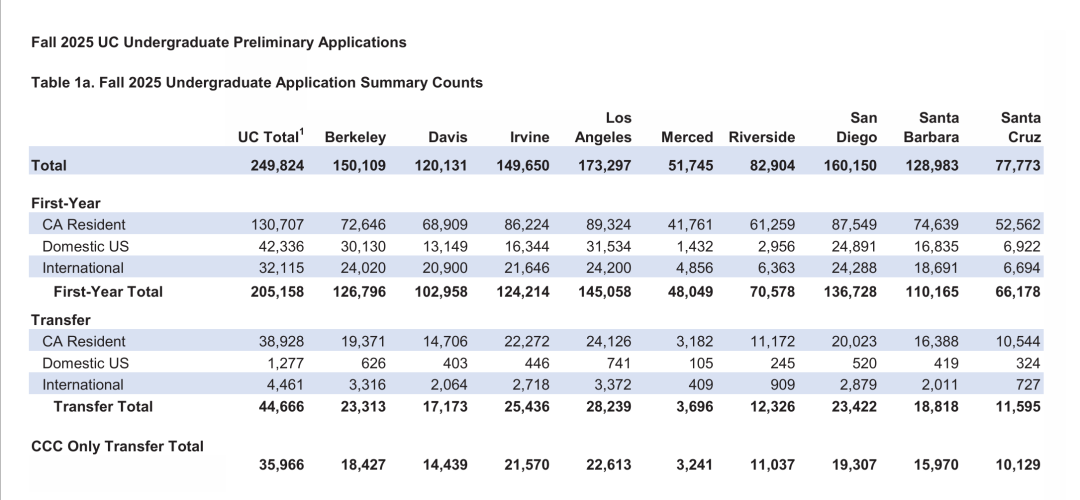1080x500 pixels.
Task: Select UC Total Transfer Domestic US value 1,277
Action: point(285,363)
